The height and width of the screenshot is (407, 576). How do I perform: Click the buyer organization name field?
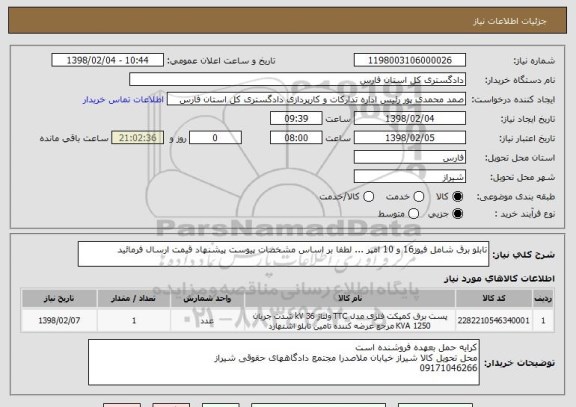[x=298, y=80]
